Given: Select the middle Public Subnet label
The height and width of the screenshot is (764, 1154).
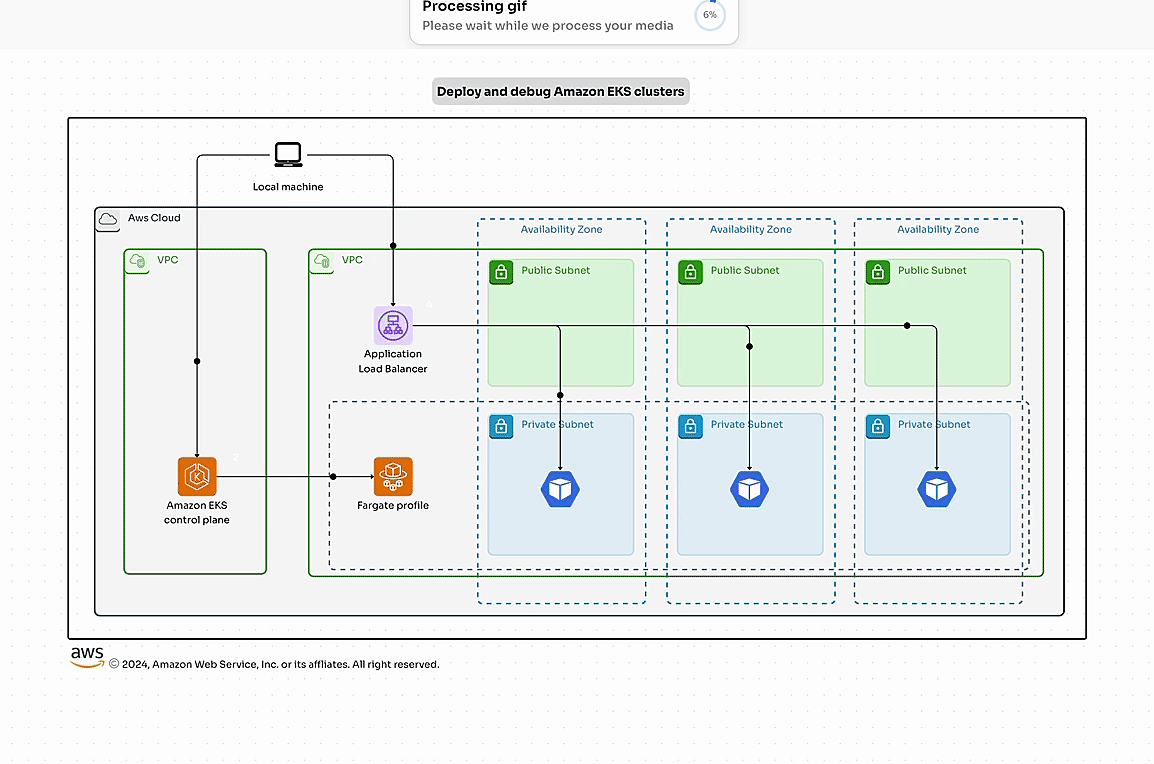Looking at the screenshot, I should (745, 270).
